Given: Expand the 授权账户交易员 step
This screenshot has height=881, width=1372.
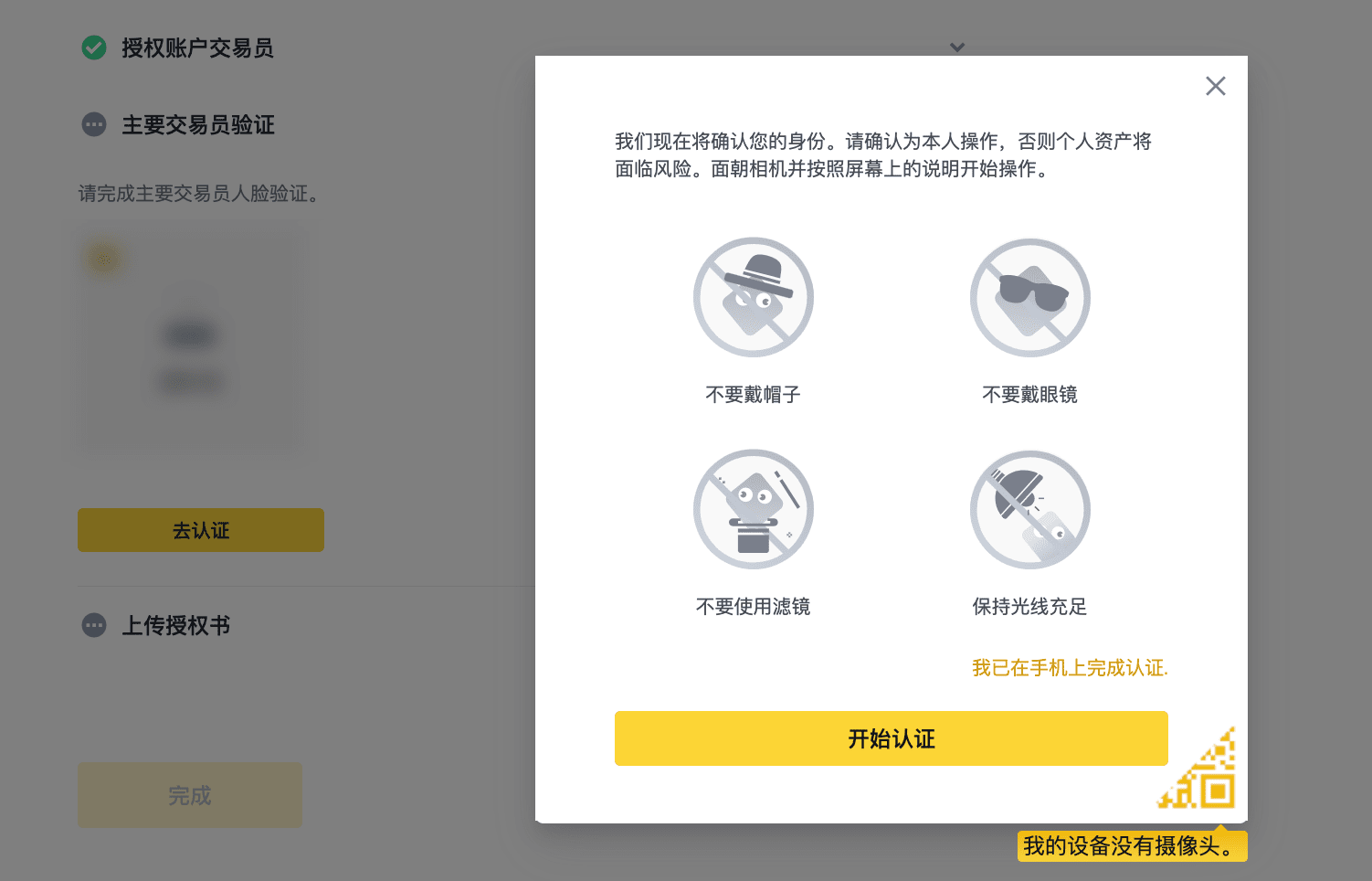Looking at the screenshot, I should (x=197, y=48).
